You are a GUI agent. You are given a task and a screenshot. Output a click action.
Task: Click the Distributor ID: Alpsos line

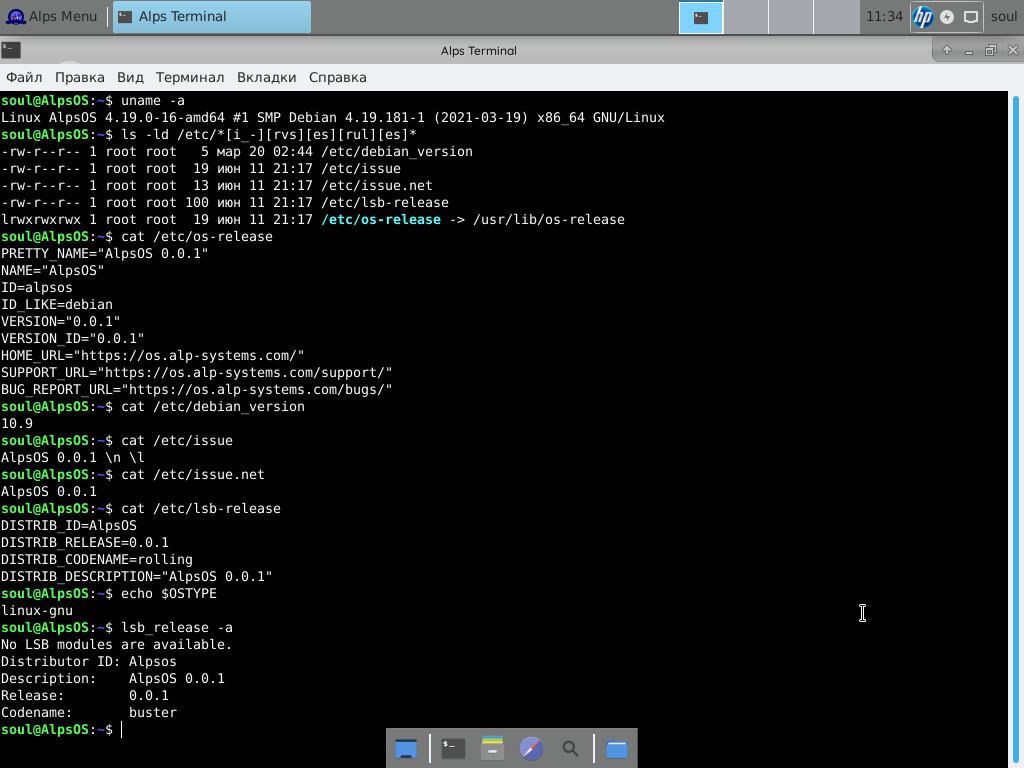(x=89, y=661)
